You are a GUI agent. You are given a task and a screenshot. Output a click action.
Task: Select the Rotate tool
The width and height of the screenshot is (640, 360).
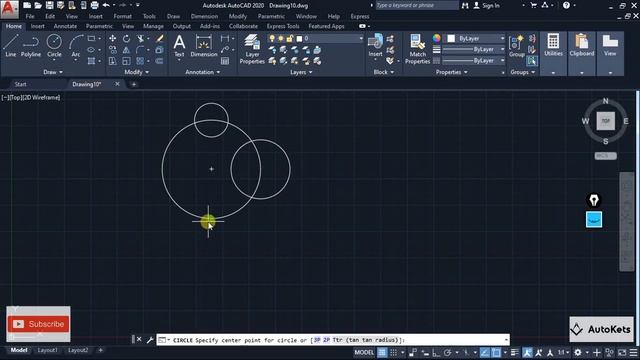click(127, 38)
